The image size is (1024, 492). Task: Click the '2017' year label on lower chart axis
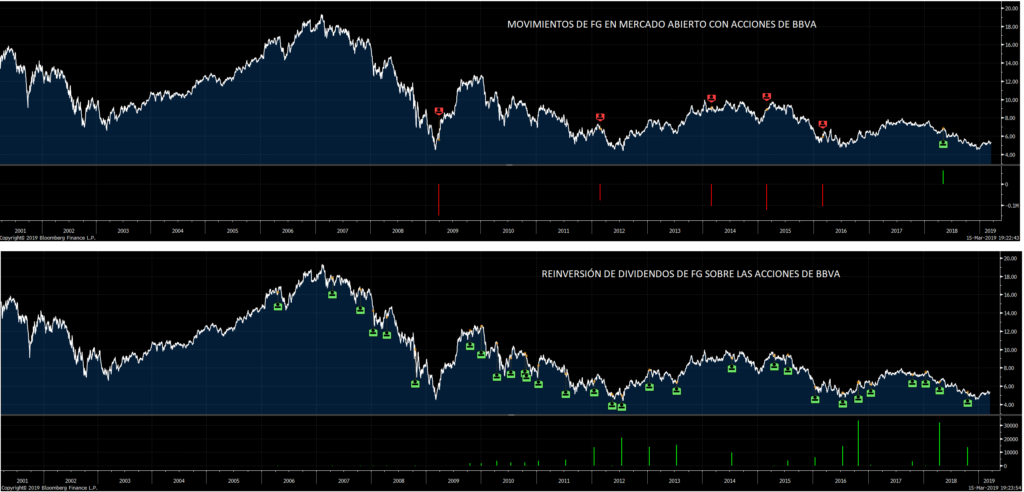point(896,480)
